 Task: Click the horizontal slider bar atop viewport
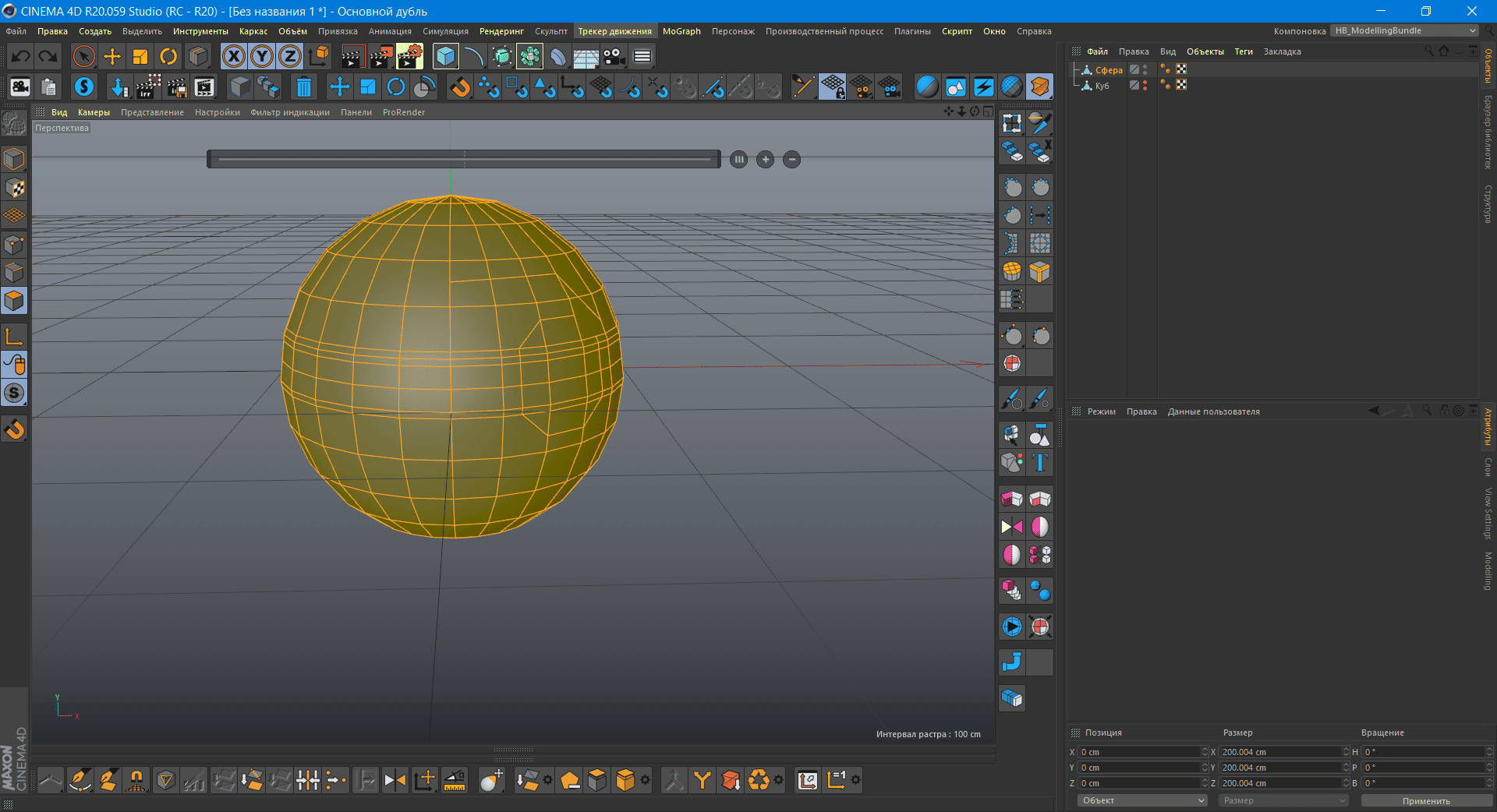[x=464, y=159]
